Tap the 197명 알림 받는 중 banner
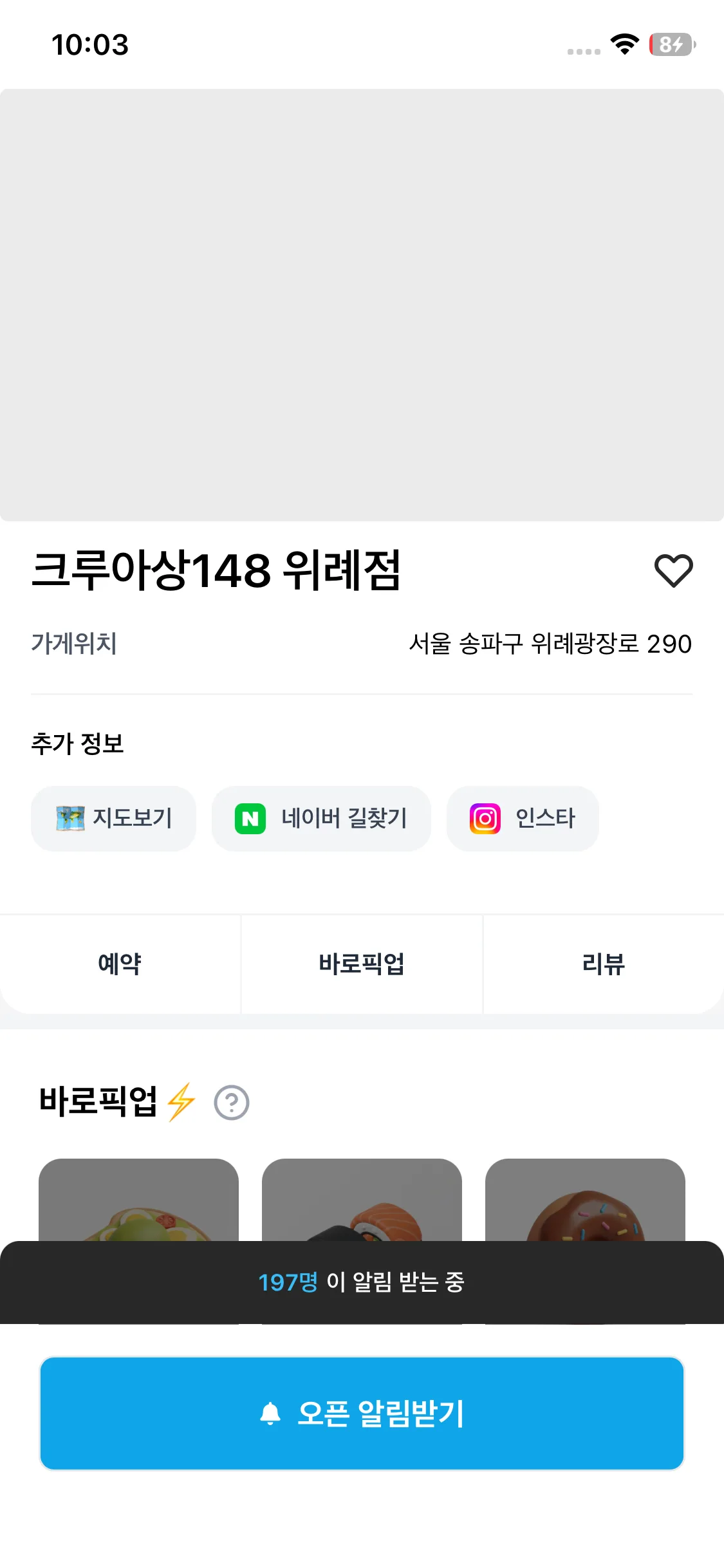 click(362, 1282)
